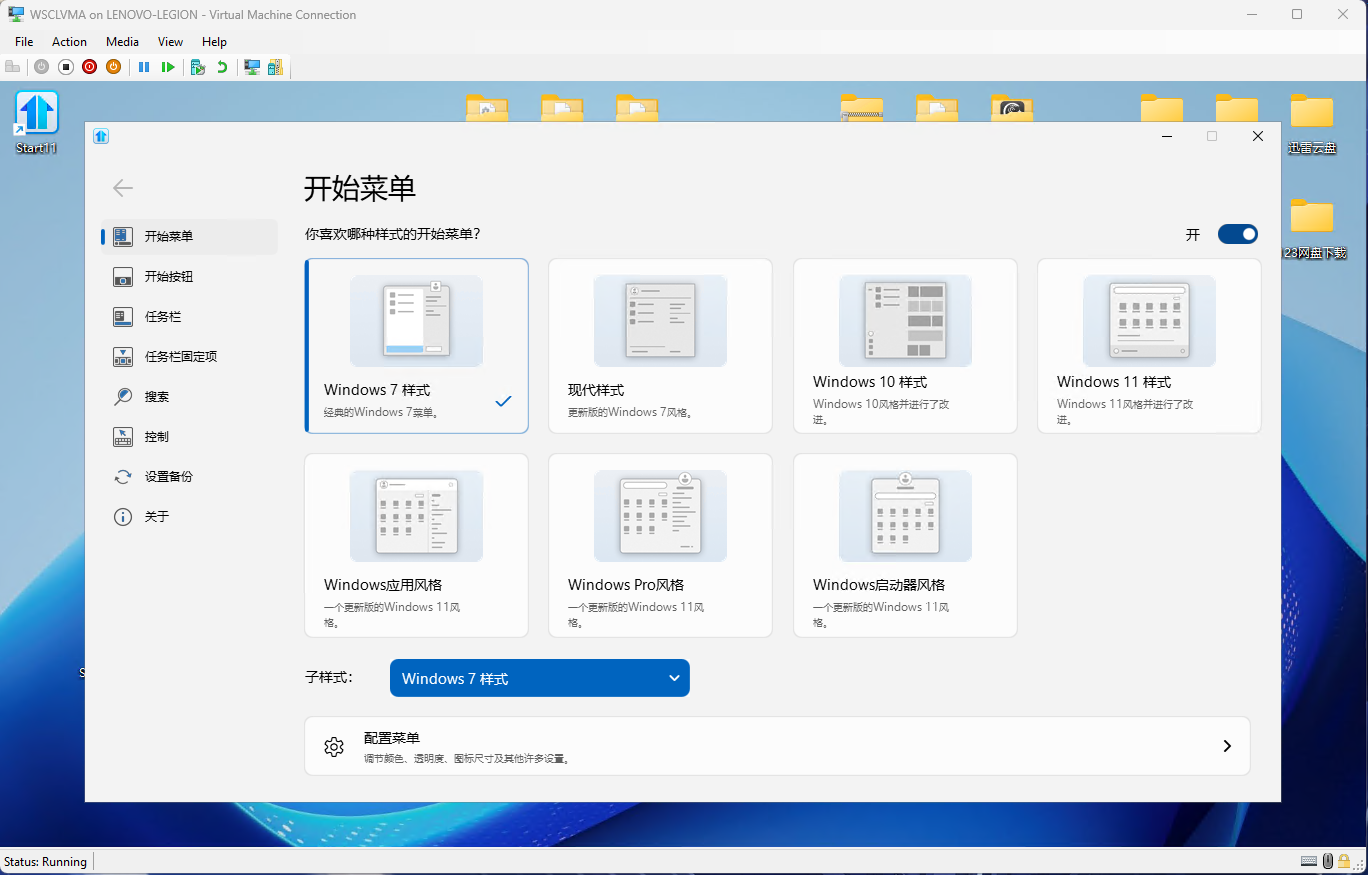The image size is (1368, 875).
Task: Expand the 子样式 dropdown
Action: tap(539, 678)
